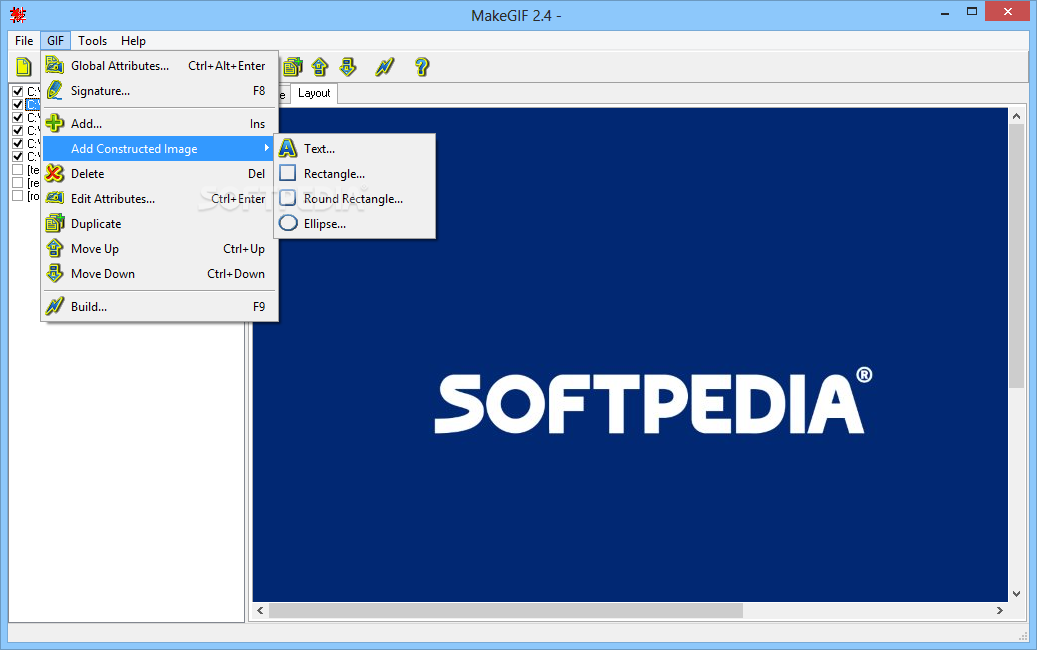
Task: Click the horizontal scrollbar left arrow
Action: (260, 610)
